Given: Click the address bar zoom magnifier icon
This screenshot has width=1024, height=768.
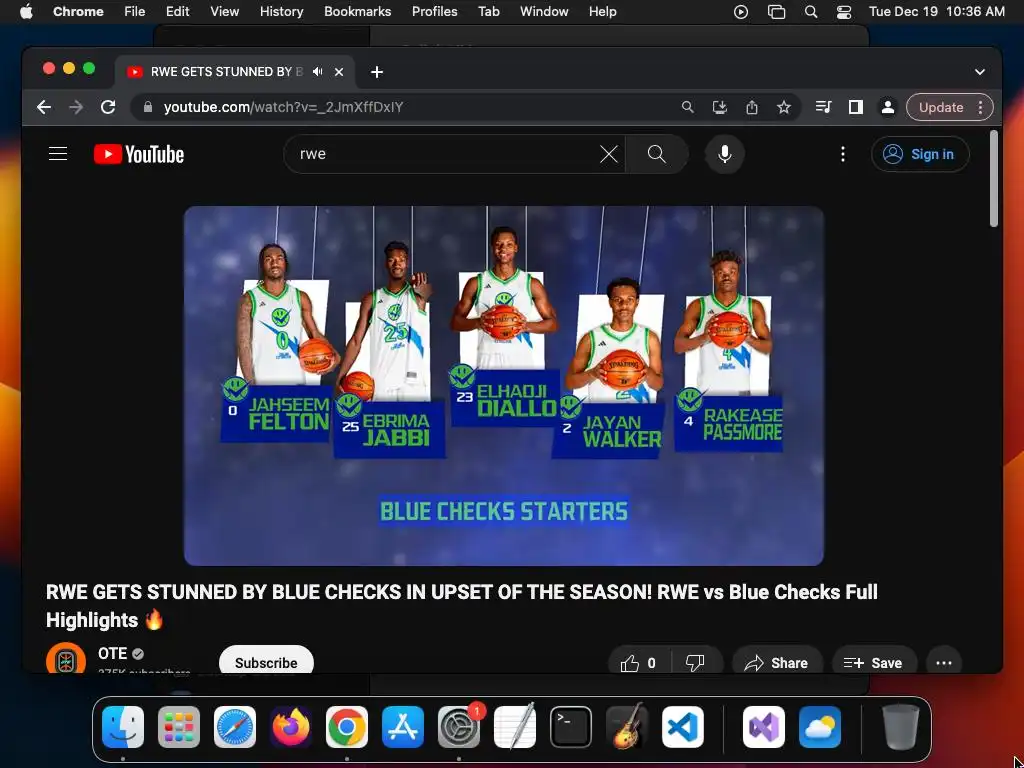Looking at the screenshot, I should 688,107.
